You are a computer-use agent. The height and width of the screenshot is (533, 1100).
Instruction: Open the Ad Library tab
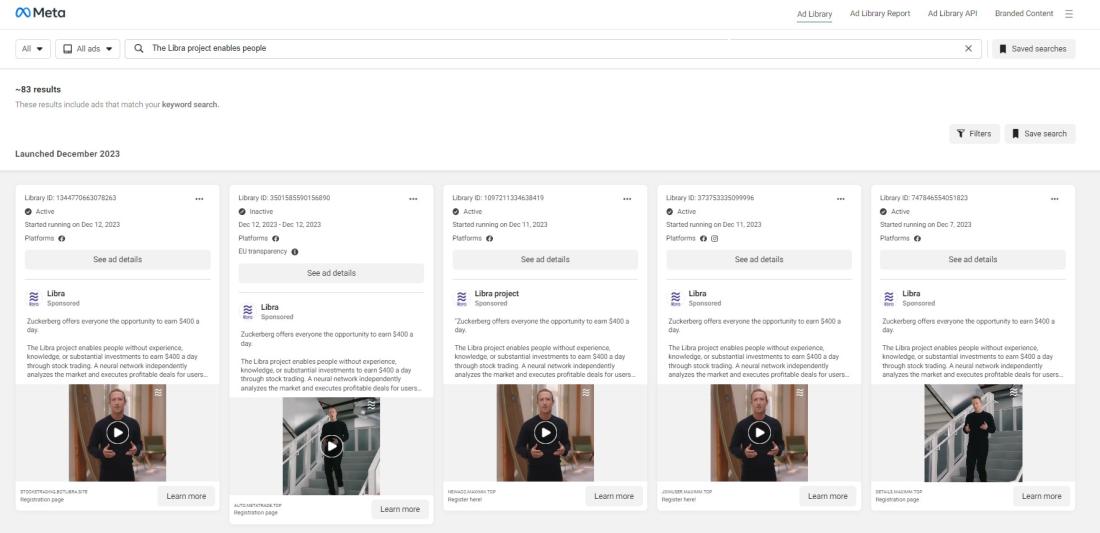tap(814, 14)
